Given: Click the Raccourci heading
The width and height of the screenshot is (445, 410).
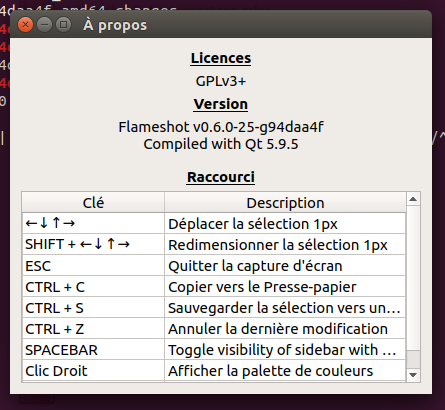Looking at the screenshot, I should (221, 177).
